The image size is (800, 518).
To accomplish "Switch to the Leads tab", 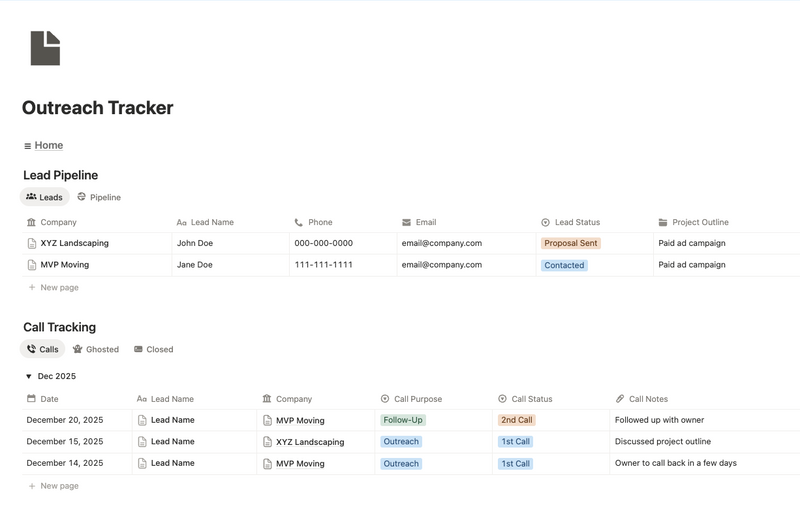I will [44, 197].
